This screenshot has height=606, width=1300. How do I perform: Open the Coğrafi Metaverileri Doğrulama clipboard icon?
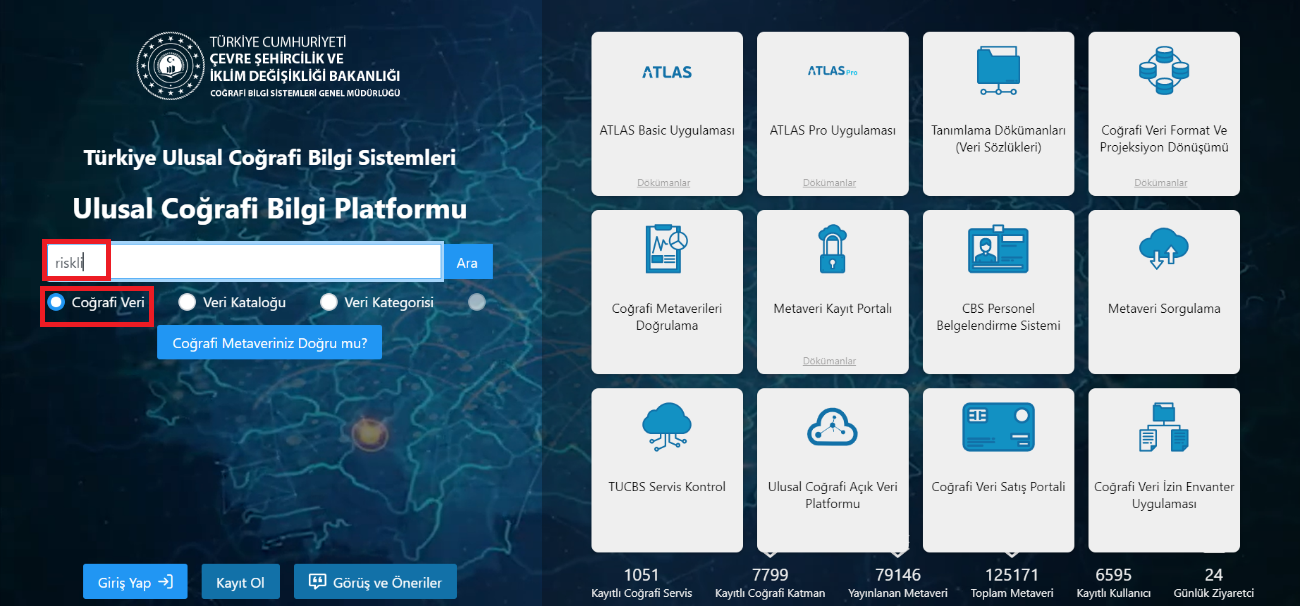(x=667, y=250)
